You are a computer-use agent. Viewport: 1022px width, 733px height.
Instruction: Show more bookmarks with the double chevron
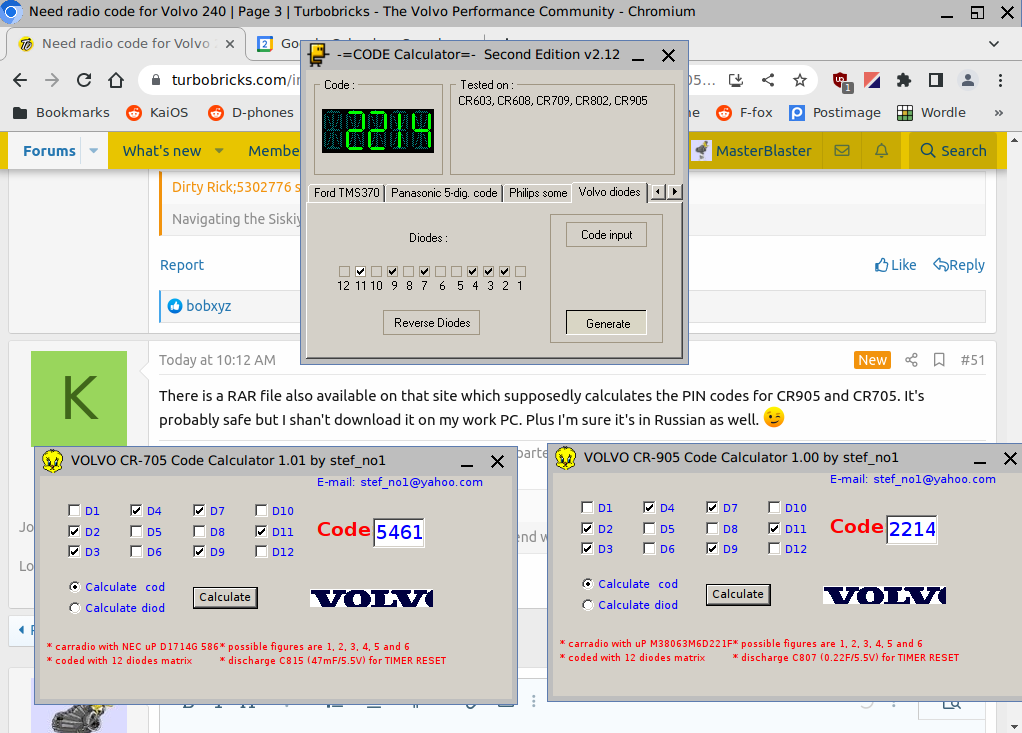[998, 113]
